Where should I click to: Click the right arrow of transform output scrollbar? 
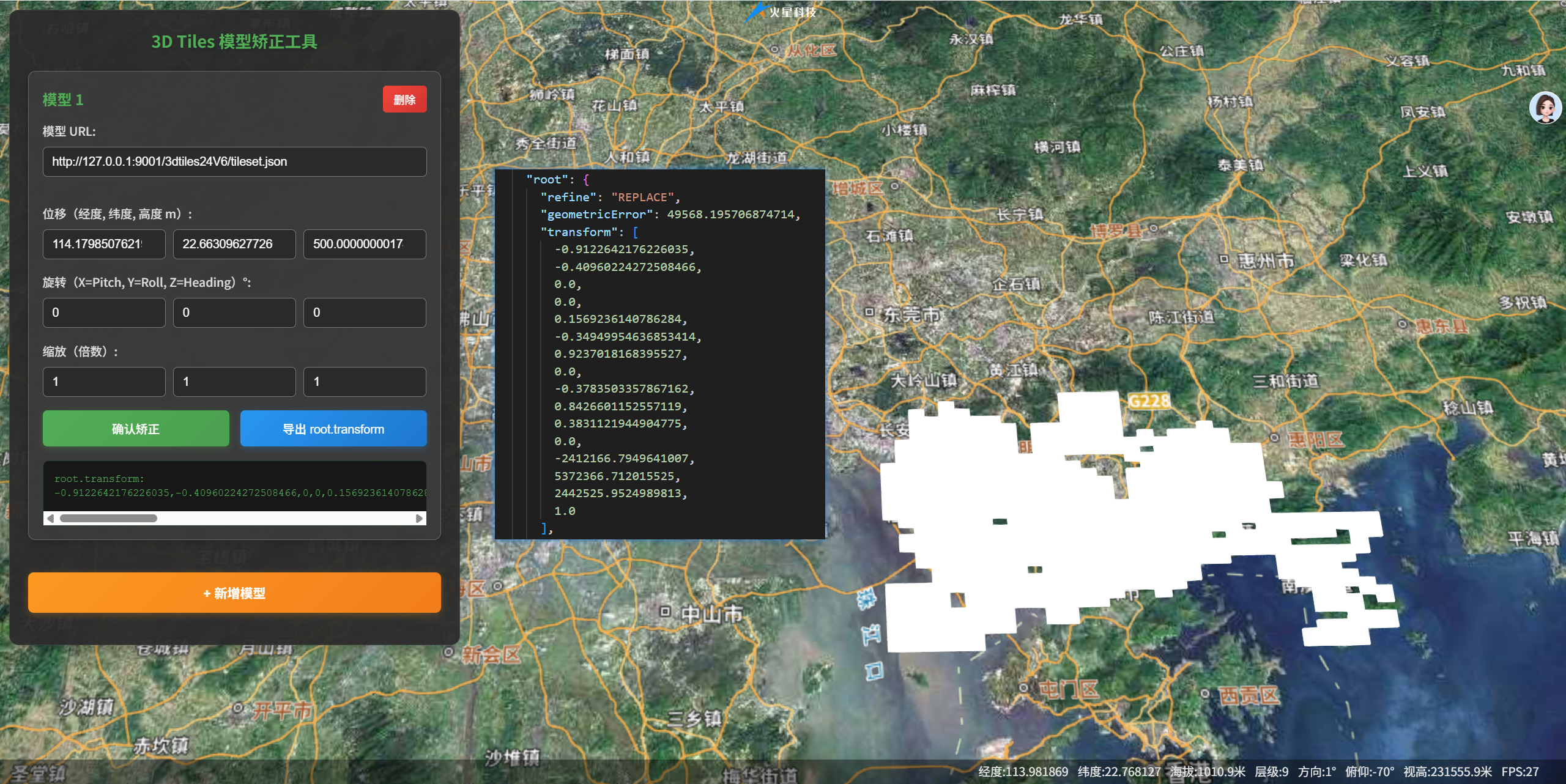pyautogui.click(x=419, y=519)
